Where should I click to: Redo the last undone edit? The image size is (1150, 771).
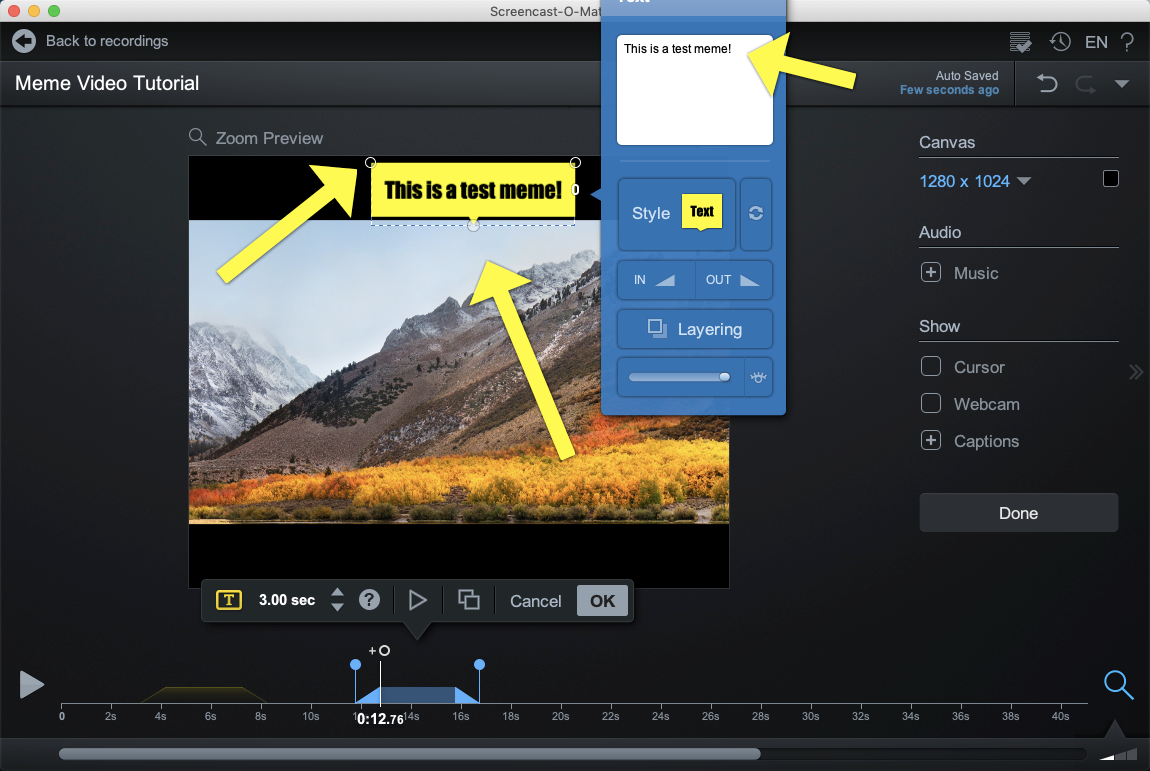[x=1085, y=84]
